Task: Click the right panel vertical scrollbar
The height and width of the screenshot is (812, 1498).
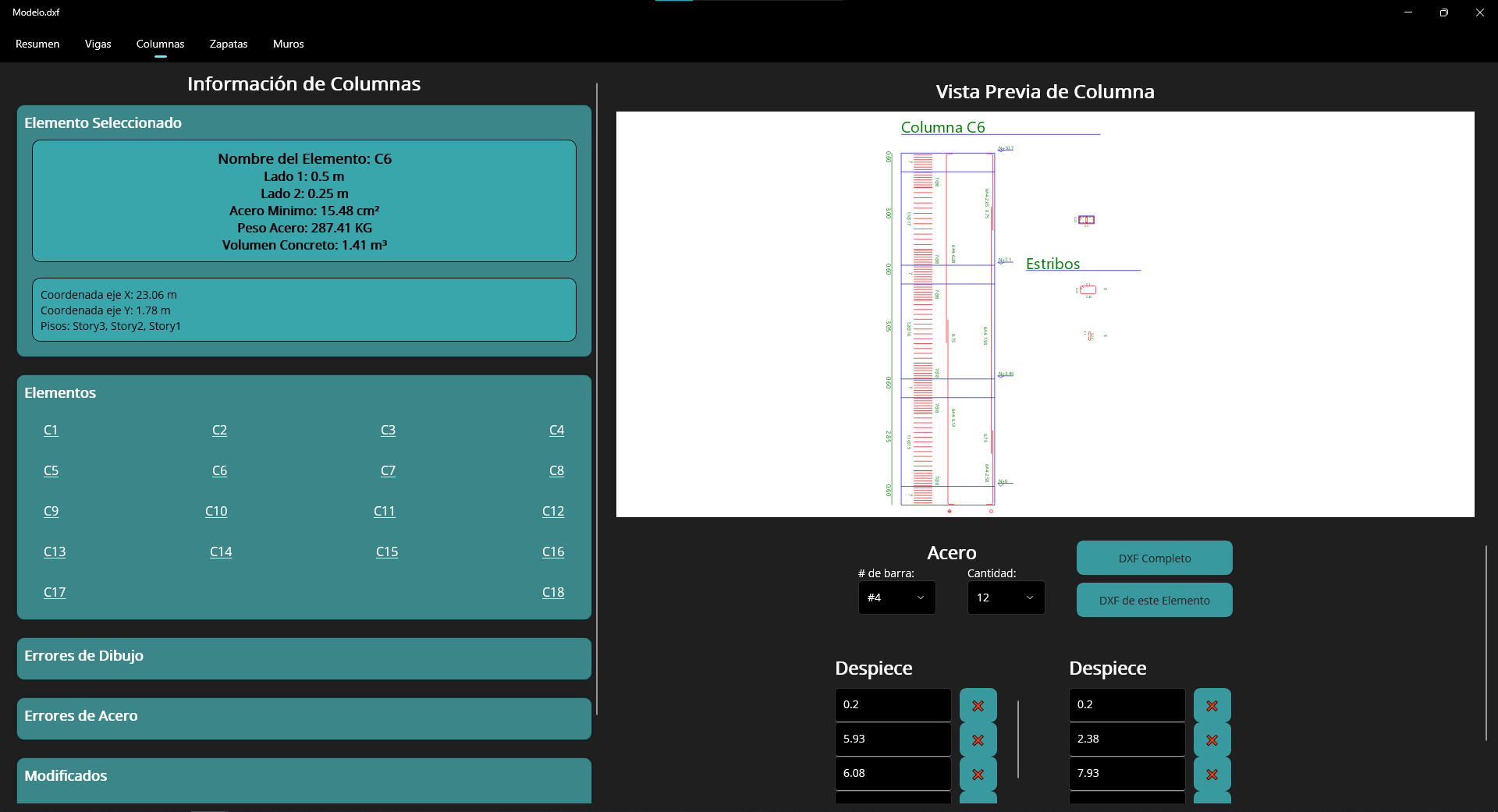Action: (x=1486, y=643)
